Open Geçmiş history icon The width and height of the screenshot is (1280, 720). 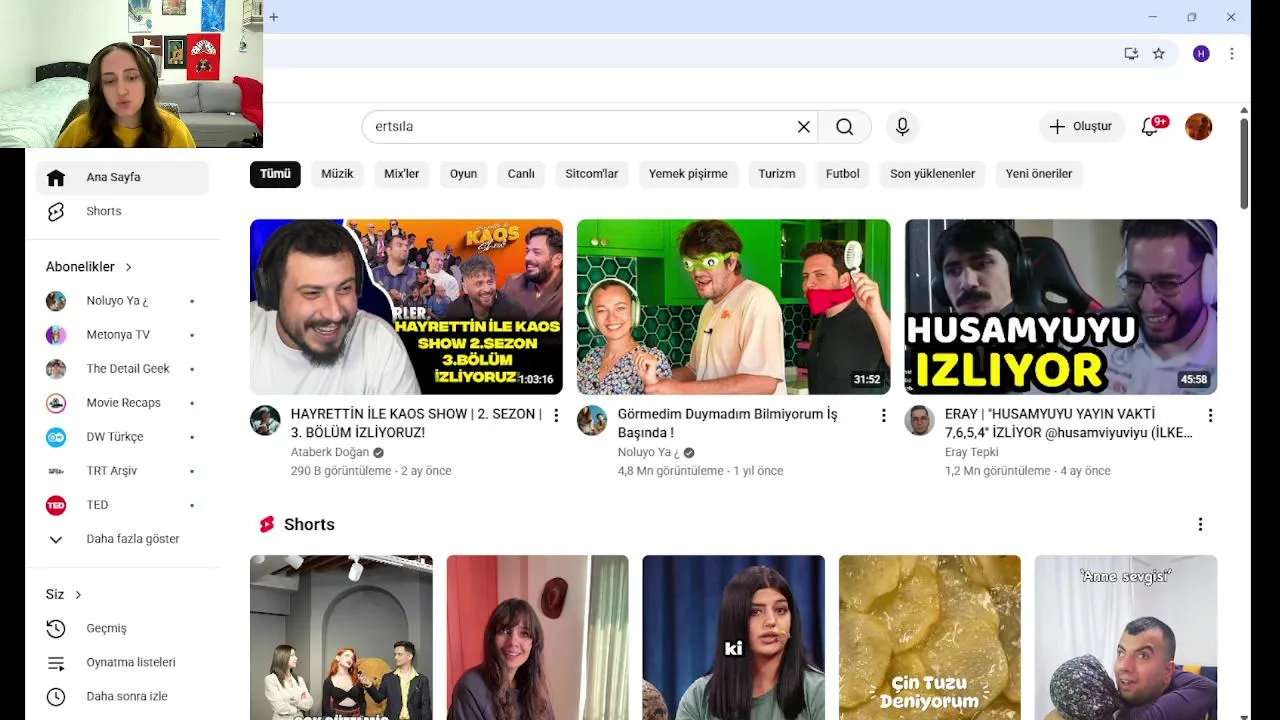56,628
